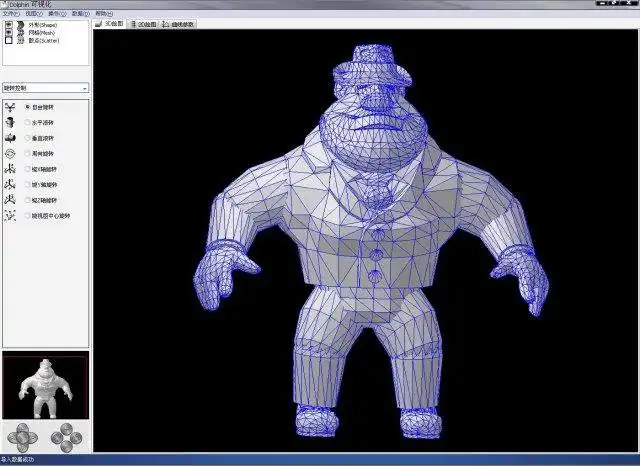Click the vertical rotation icon
Screen dimensions: 640x466
pos(10,138)
